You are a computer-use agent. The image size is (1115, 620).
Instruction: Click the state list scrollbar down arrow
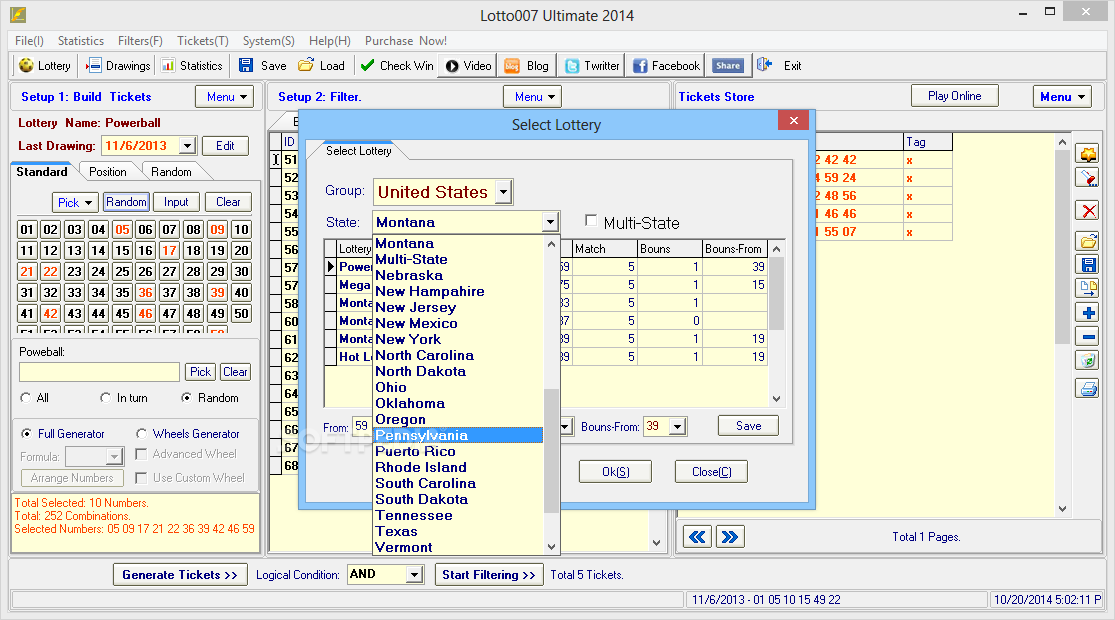pos(551,547)
